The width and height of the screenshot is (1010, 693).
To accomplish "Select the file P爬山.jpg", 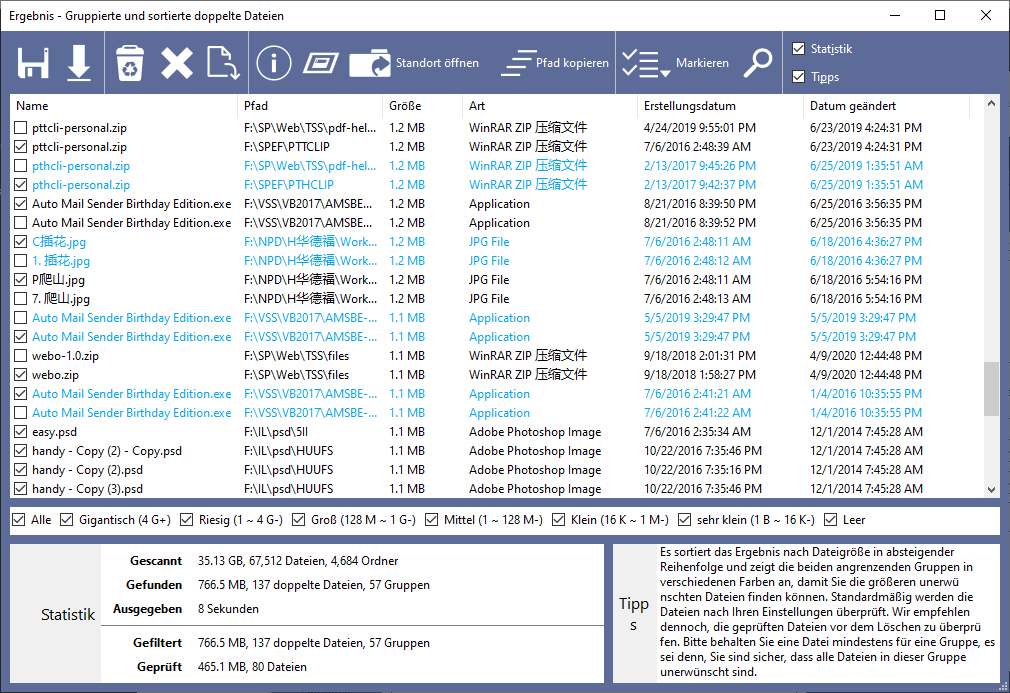I will click(x=59, y=280).
